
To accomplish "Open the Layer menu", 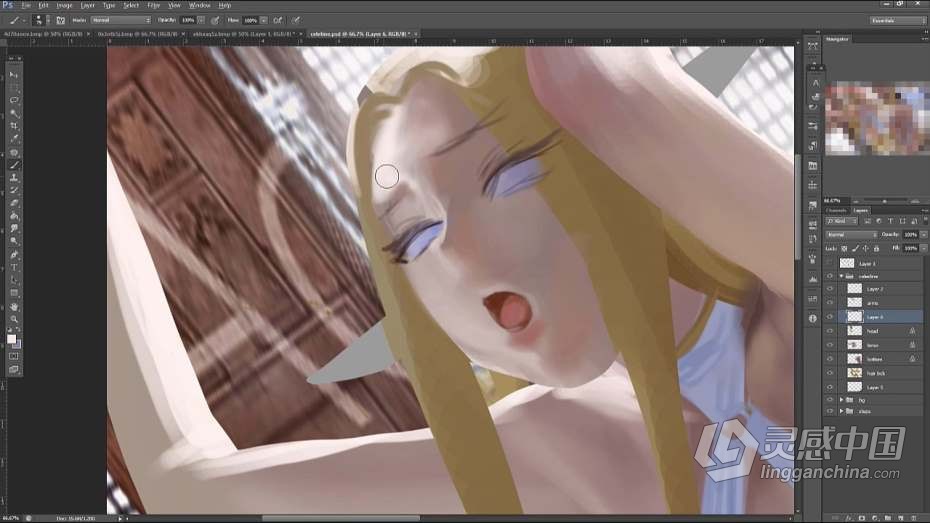I will [x=87, y=5].
